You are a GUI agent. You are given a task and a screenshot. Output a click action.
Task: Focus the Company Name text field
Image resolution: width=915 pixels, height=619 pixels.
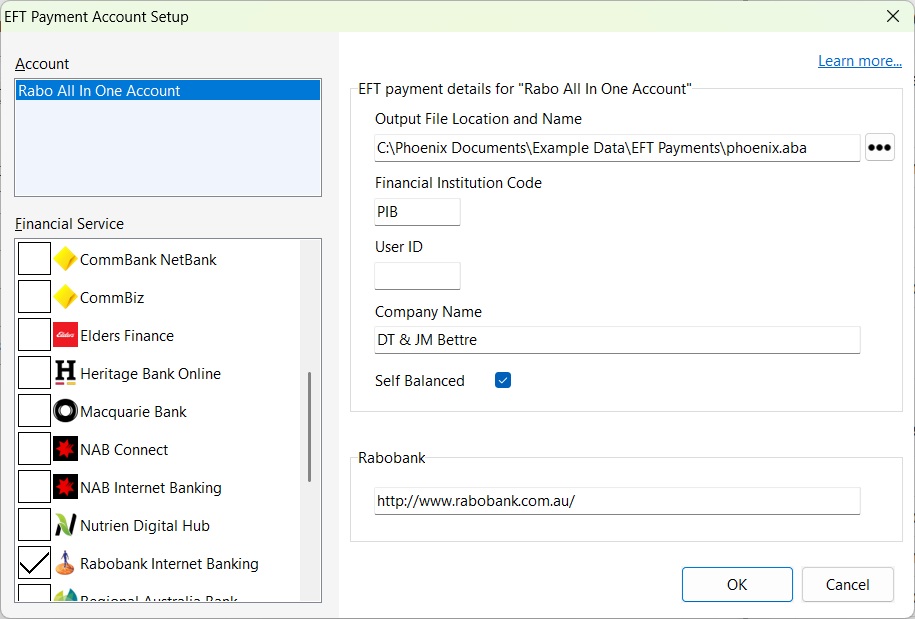click(x=617, y=340)
